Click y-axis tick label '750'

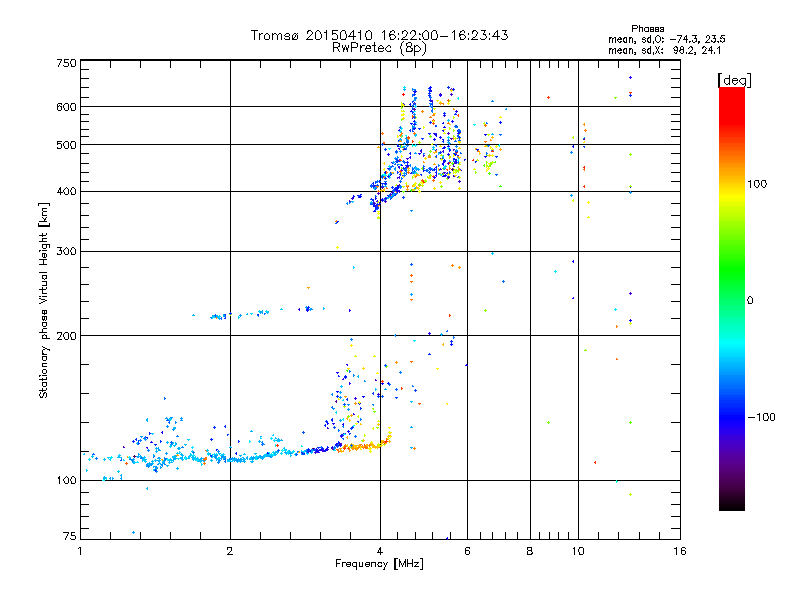(x=67, y=63)
